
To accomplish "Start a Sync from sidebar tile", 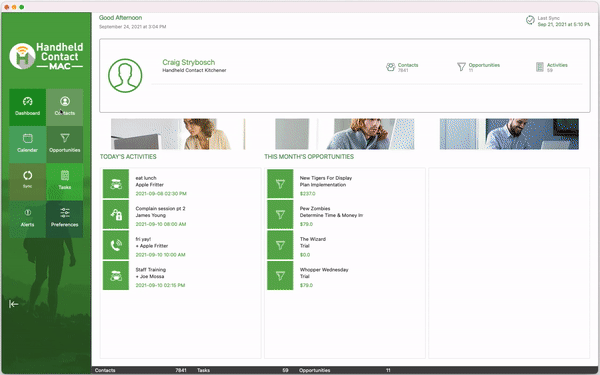I will tap(28, 182).
